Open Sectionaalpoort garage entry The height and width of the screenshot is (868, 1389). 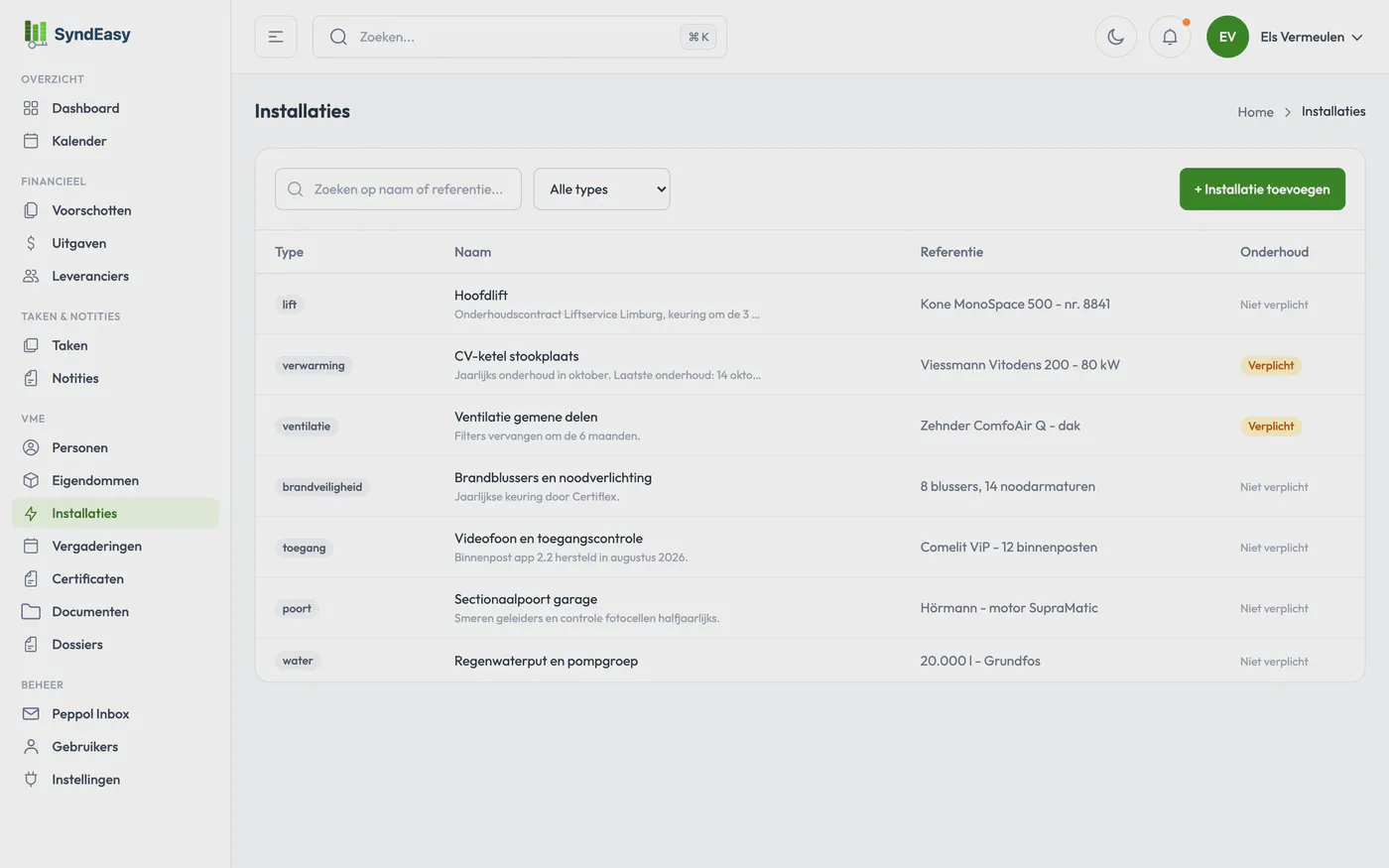tap(810, 608)
